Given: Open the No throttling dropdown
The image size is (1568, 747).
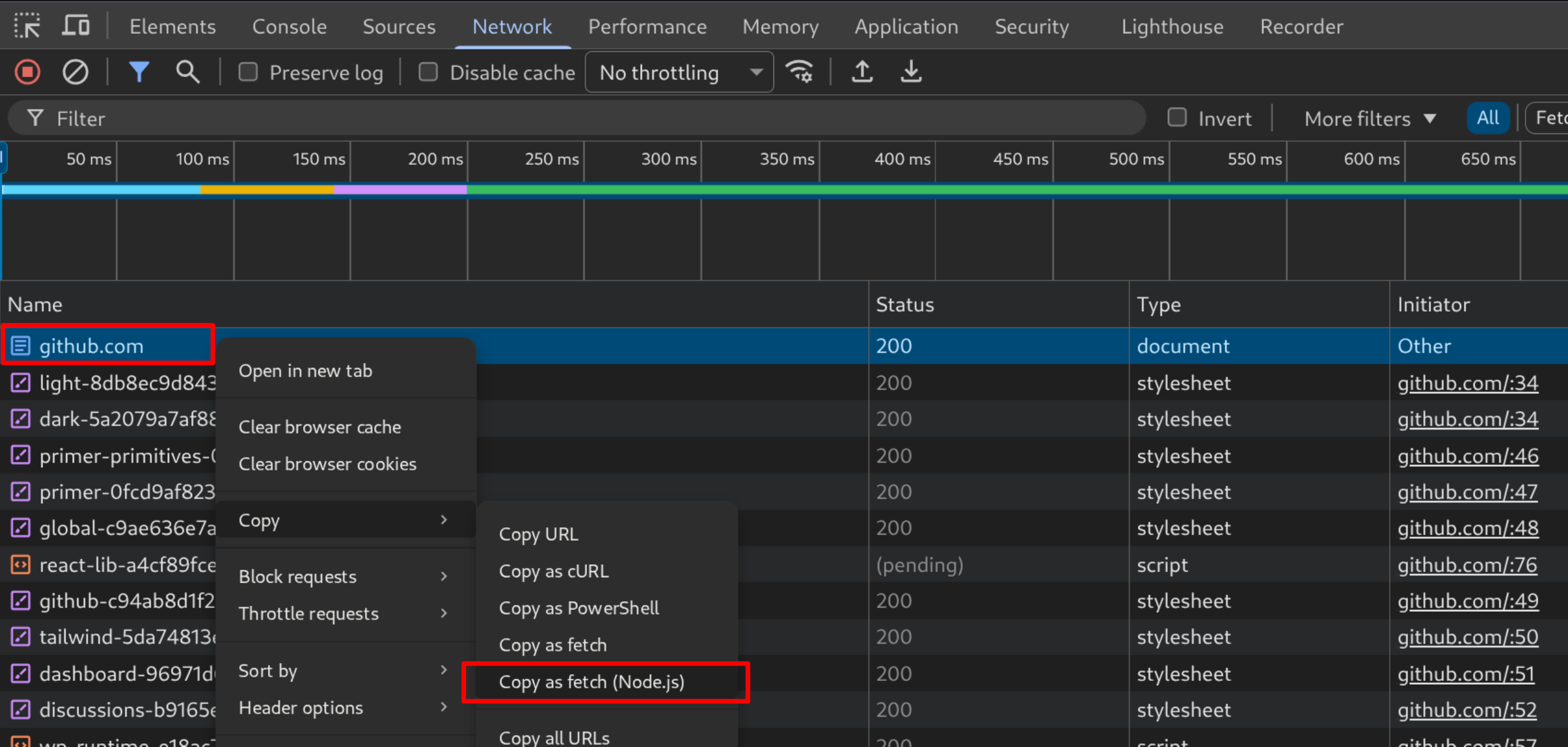Looking at the screenshot, I should (x=679, y=72).
